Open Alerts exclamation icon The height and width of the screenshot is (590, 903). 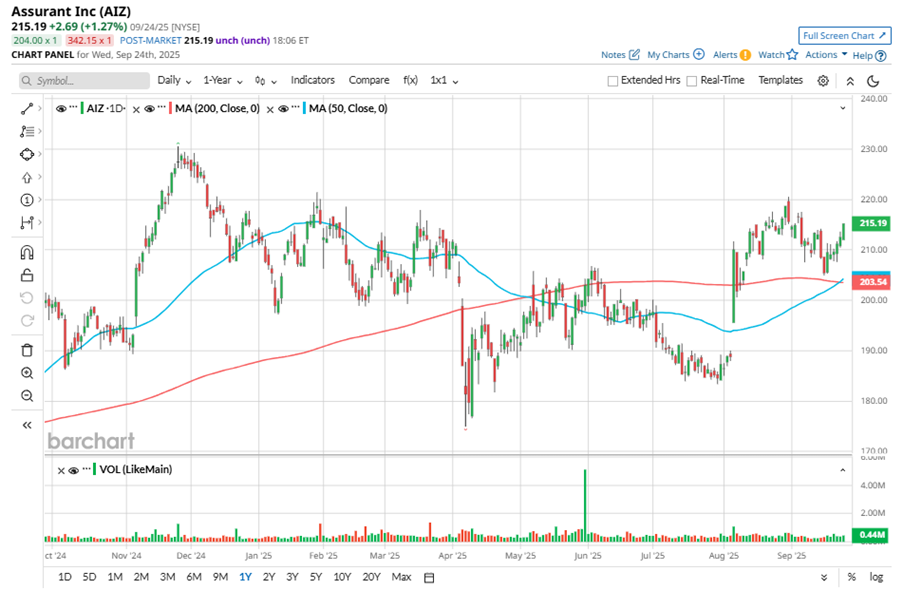745,55
